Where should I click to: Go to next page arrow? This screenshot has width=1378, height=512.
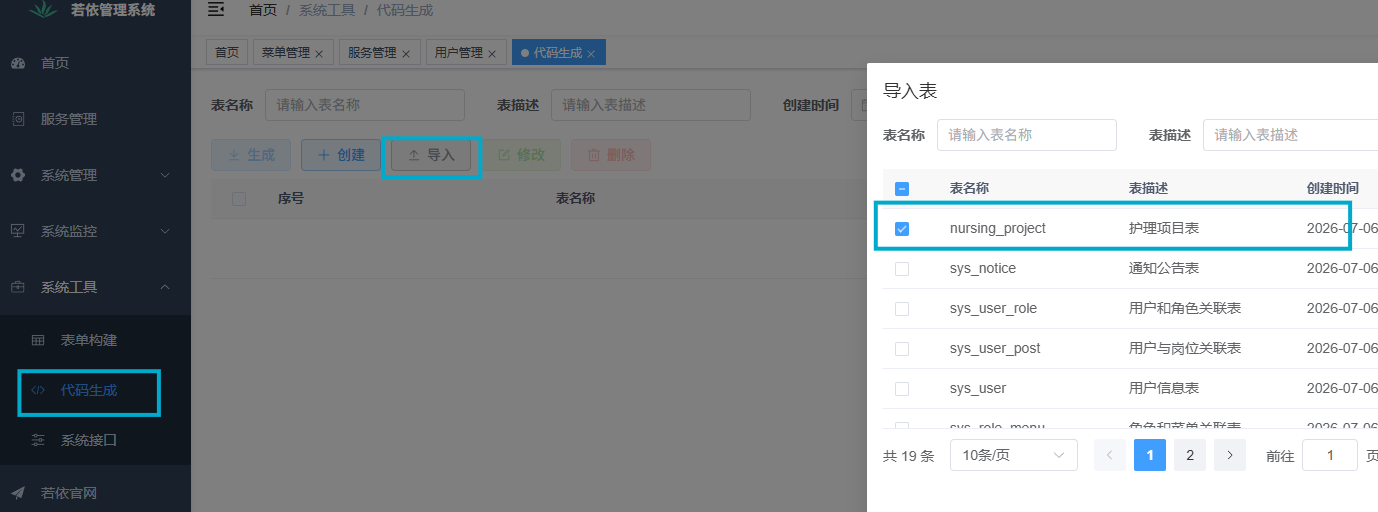pyautogui.click(x=1230, y=455)
